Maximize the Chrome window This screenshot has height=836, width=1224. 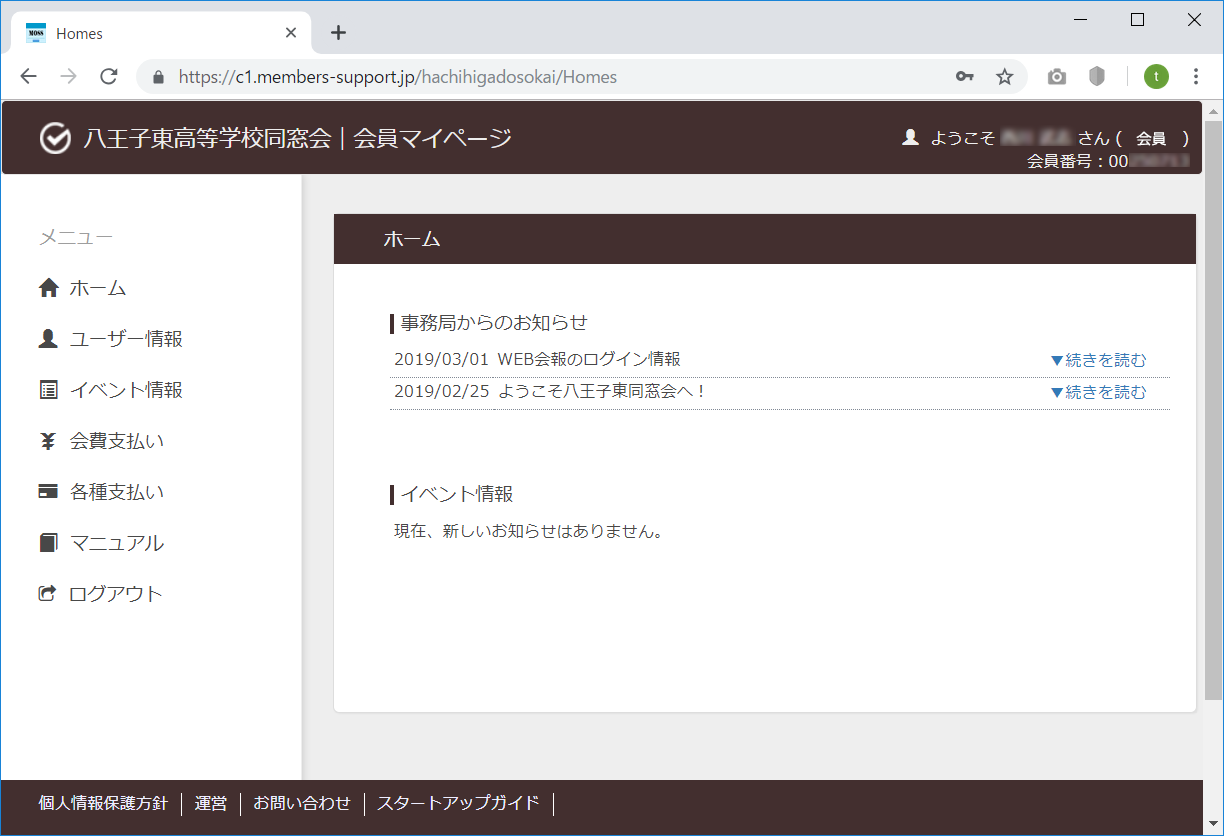click(x=1137, y=19)
